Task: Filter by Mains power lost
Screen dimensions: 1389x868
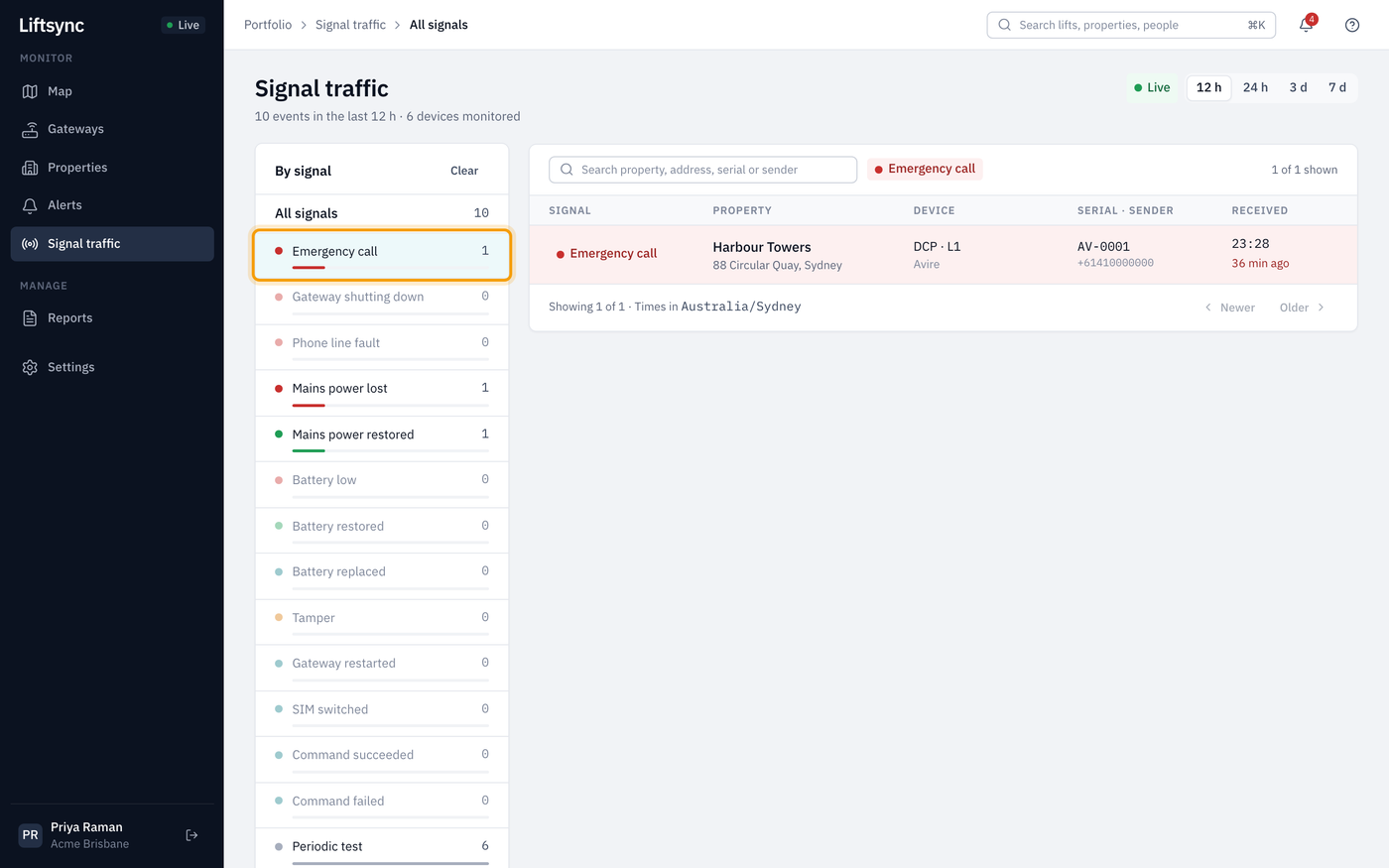Action: pos(382,393)
